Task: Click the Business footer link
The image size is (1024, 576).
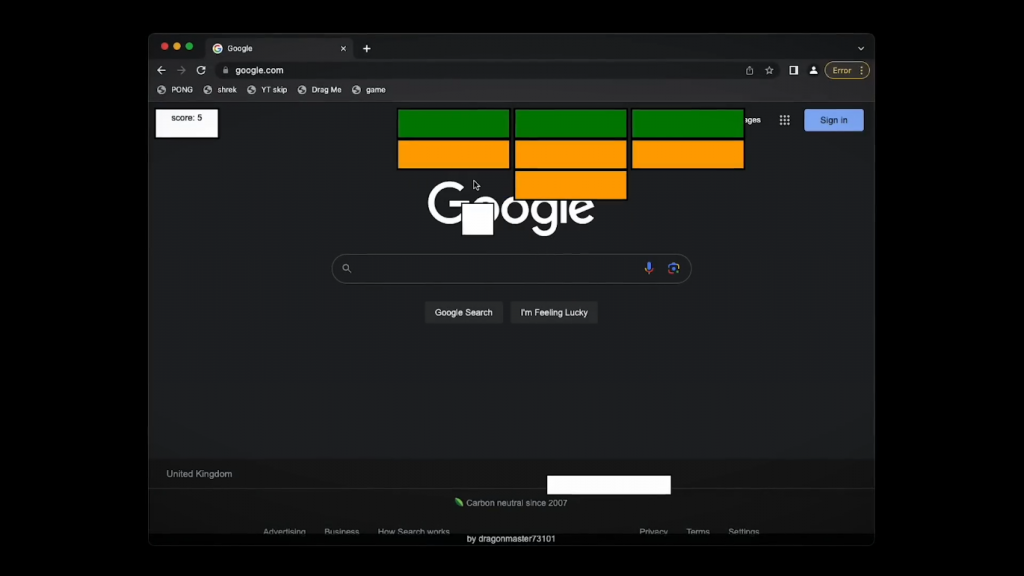Action: coord(342,531)
